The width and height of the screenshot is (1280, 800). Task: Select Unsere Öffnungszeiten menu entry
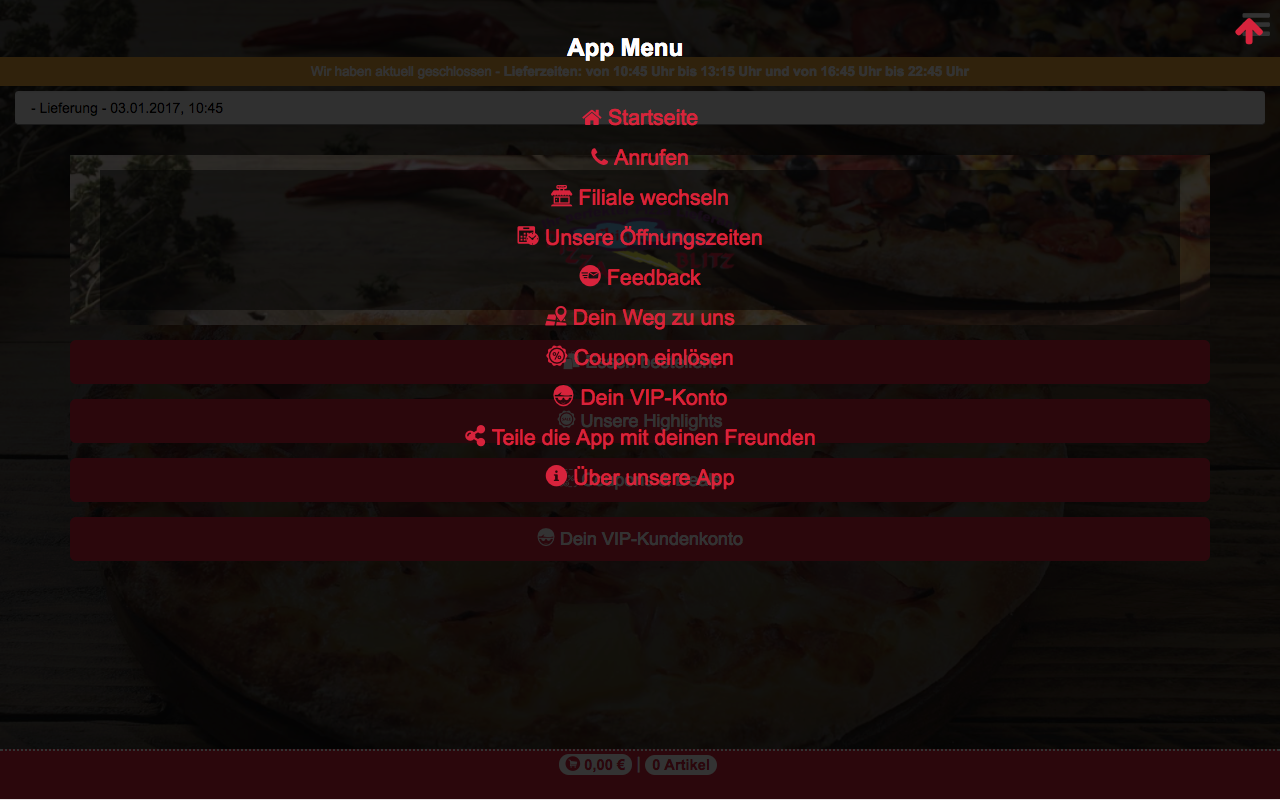pos(640,237)
